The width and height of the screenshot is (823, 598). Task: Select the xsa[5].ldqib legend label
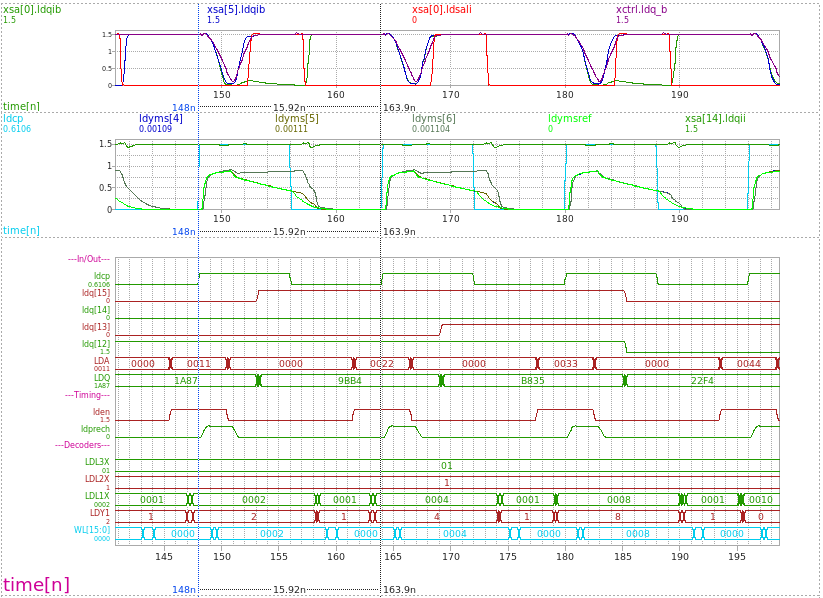[x=236, y=9]
